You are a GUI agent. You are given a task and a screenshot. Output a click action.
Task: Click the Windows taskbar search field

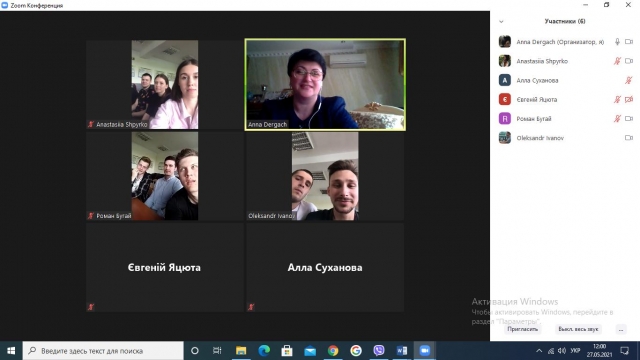coord(103,351)
